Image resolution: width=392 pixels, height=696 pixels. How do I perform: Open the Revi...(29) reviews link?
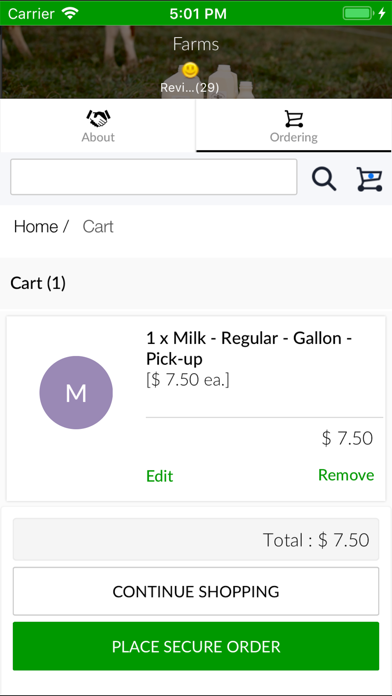tap(190, 87)
